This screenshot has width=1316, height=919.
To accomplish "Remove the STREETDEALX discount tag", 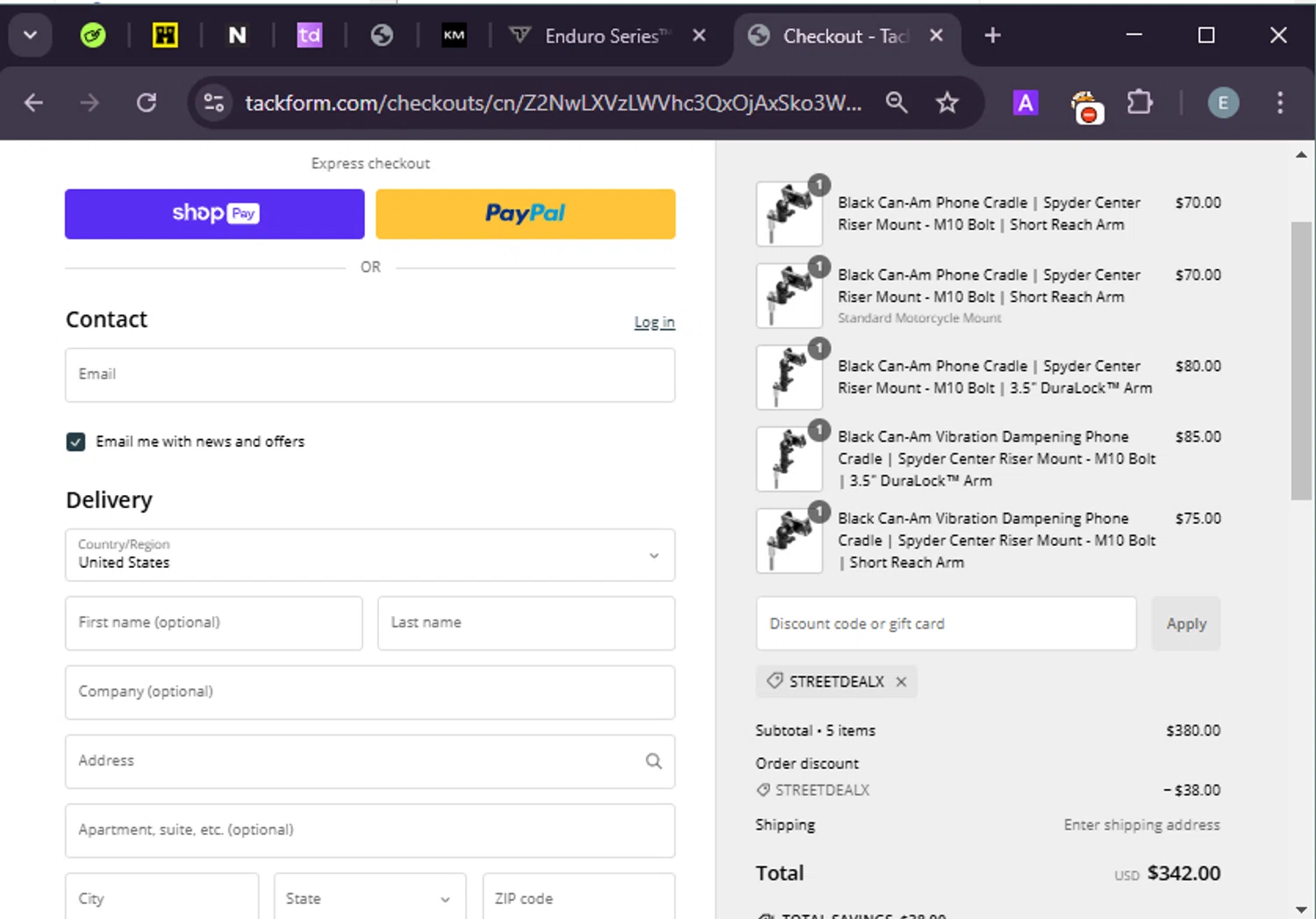I will click(x=901, y=682).
